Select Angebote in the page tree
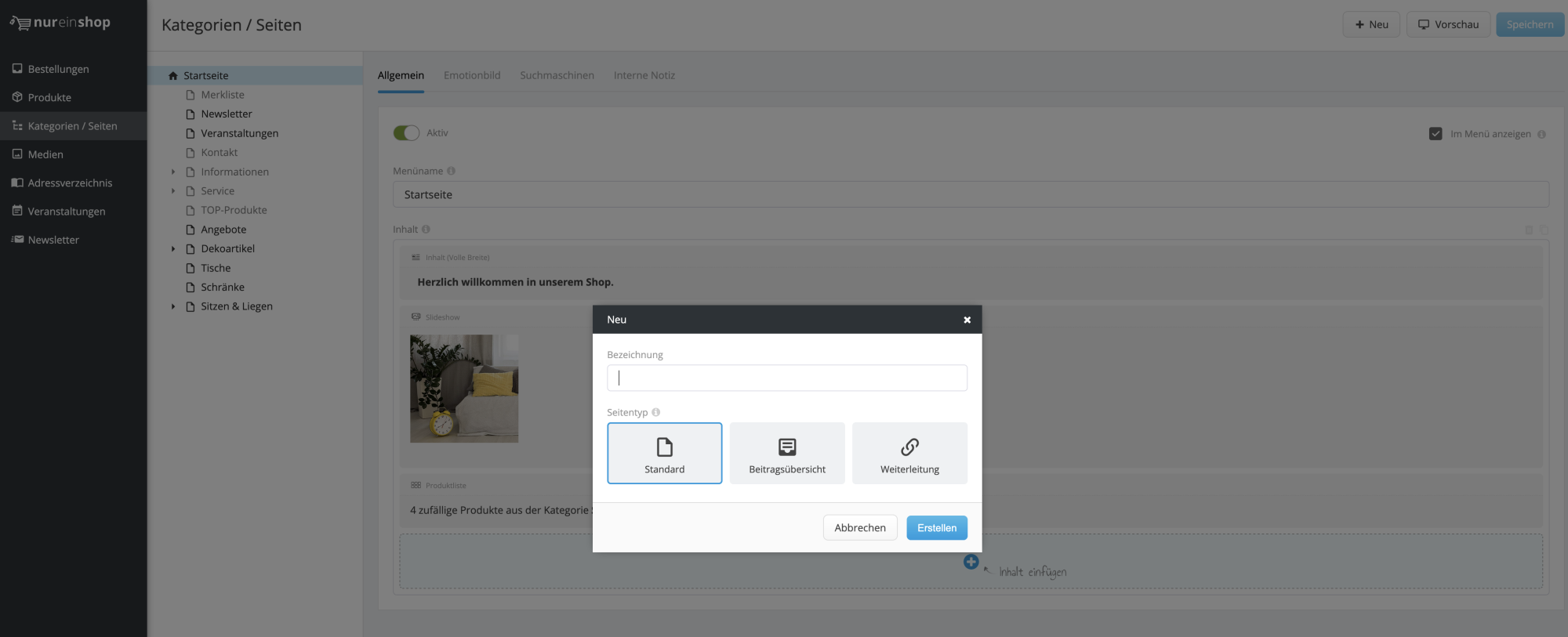The width and height of the screenshot is (1568, 637). pos(223,230)
